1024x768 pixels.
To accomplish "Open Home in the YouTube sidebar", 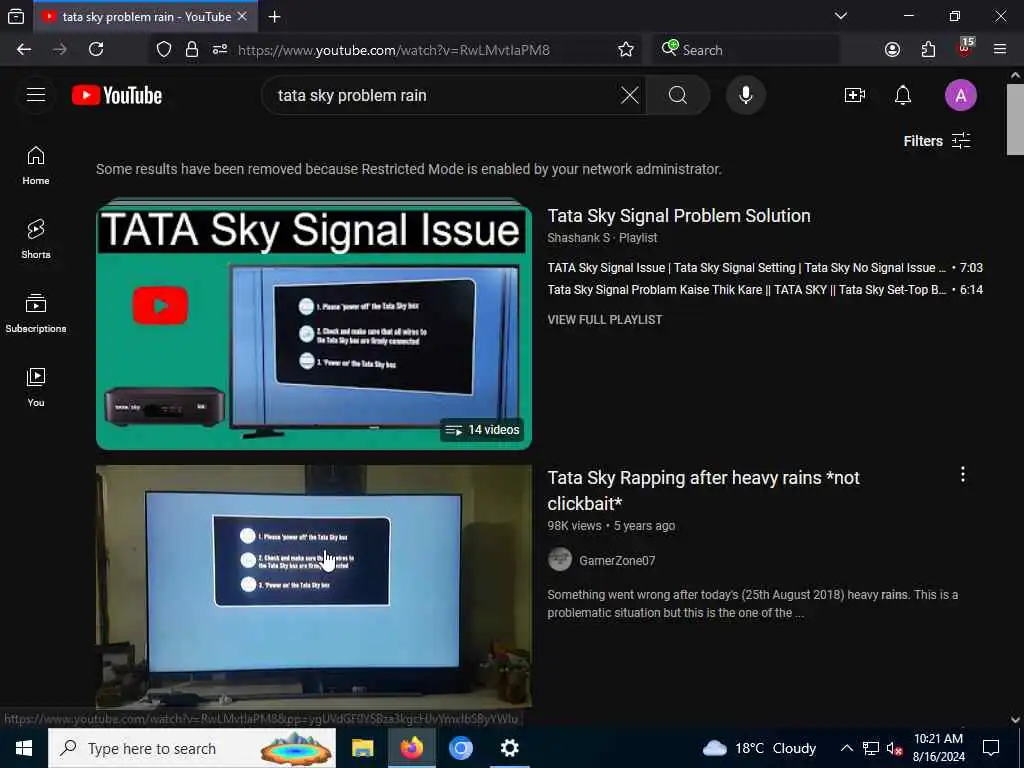I will pos(36,165).
